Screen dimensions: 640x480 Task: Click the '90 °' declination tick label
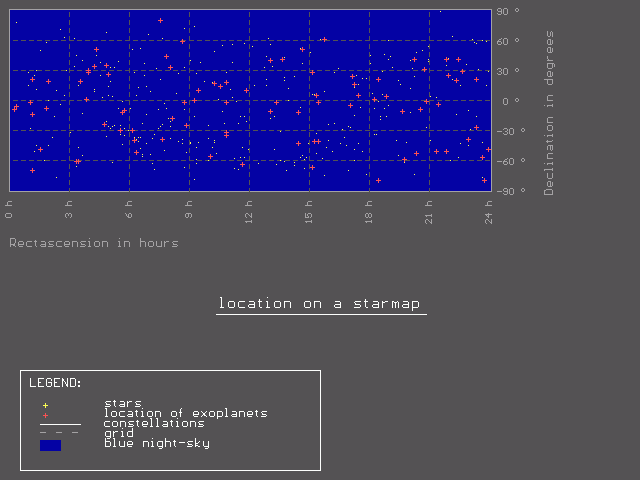tap(508, 11)
